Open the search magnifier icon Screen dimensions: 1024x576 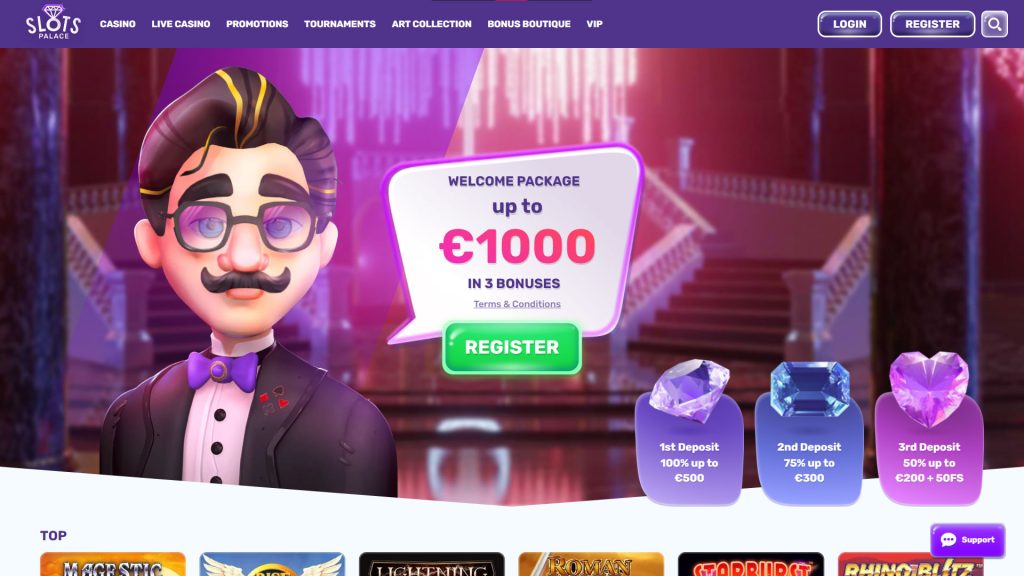click(994, 24)
